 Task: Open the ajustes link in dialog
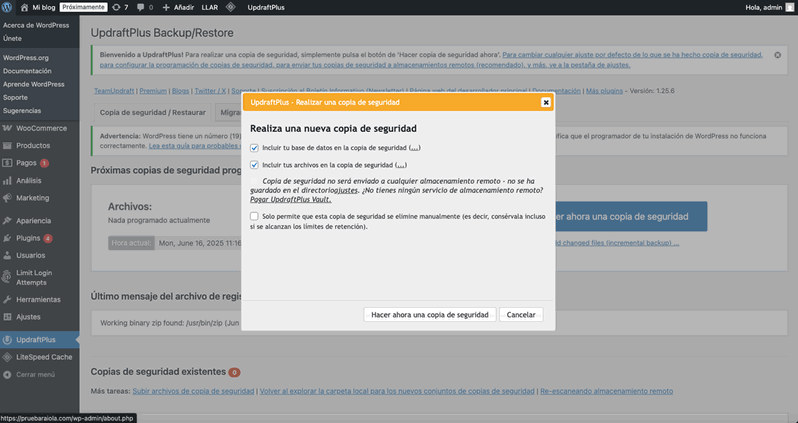pyautogui.click(x=346, y=190)
